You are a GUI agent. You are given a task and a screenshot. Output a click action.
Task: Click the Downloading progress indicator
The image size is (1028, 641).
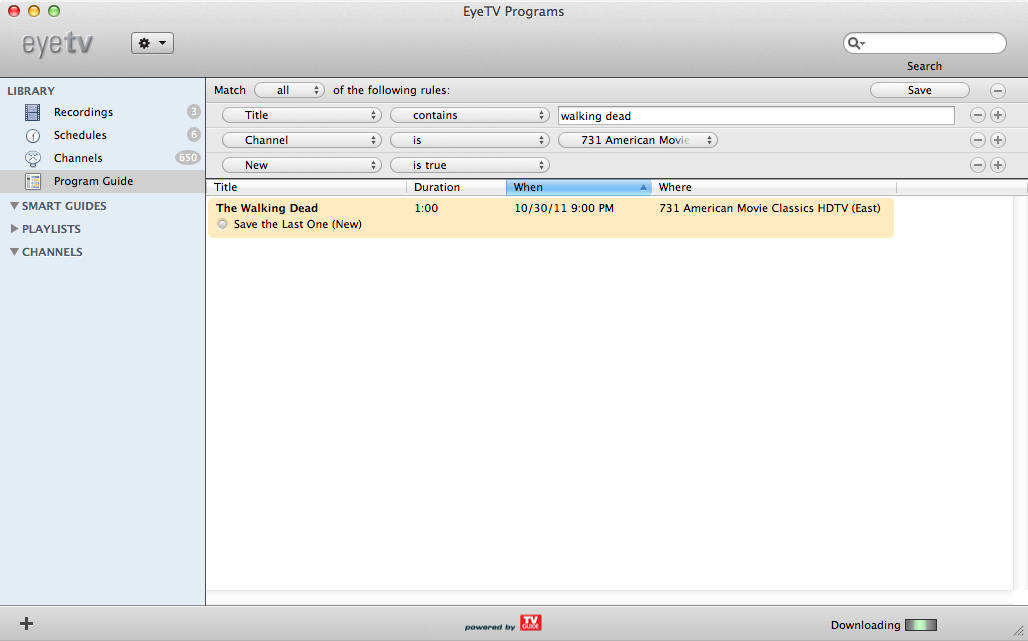click(920, 625)
